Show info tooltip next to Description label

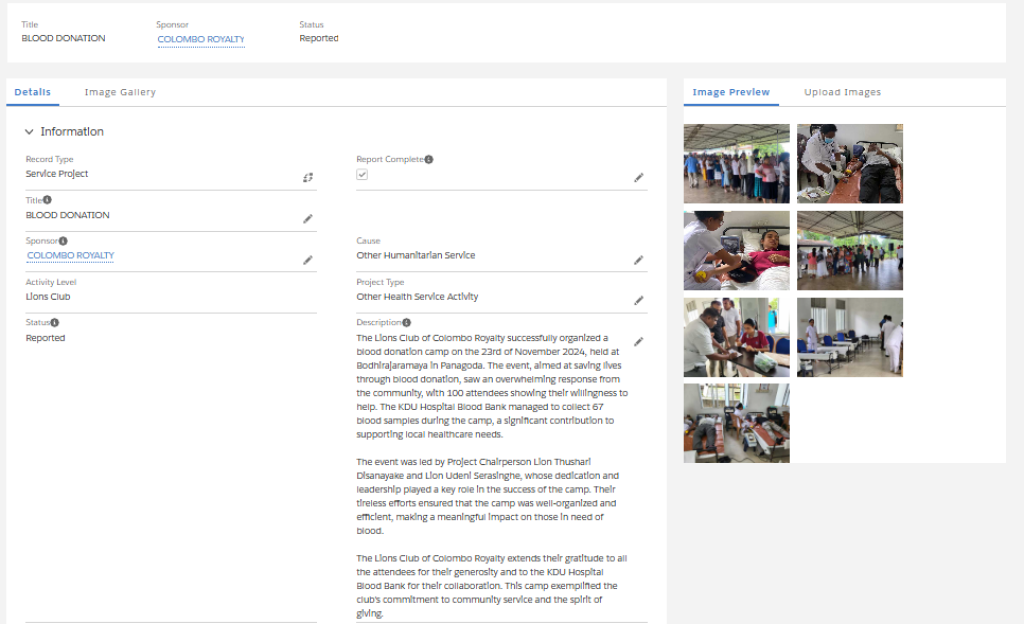(407, 322)
